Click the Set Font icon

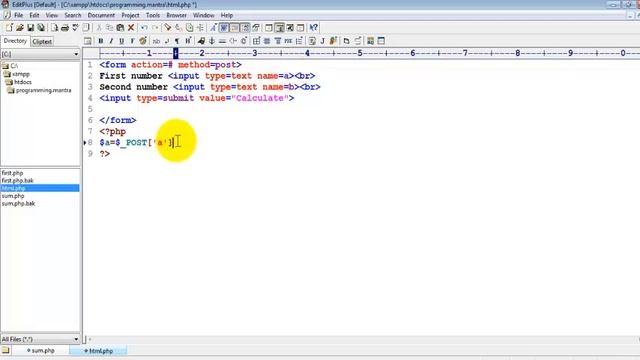tap(213, 28)
